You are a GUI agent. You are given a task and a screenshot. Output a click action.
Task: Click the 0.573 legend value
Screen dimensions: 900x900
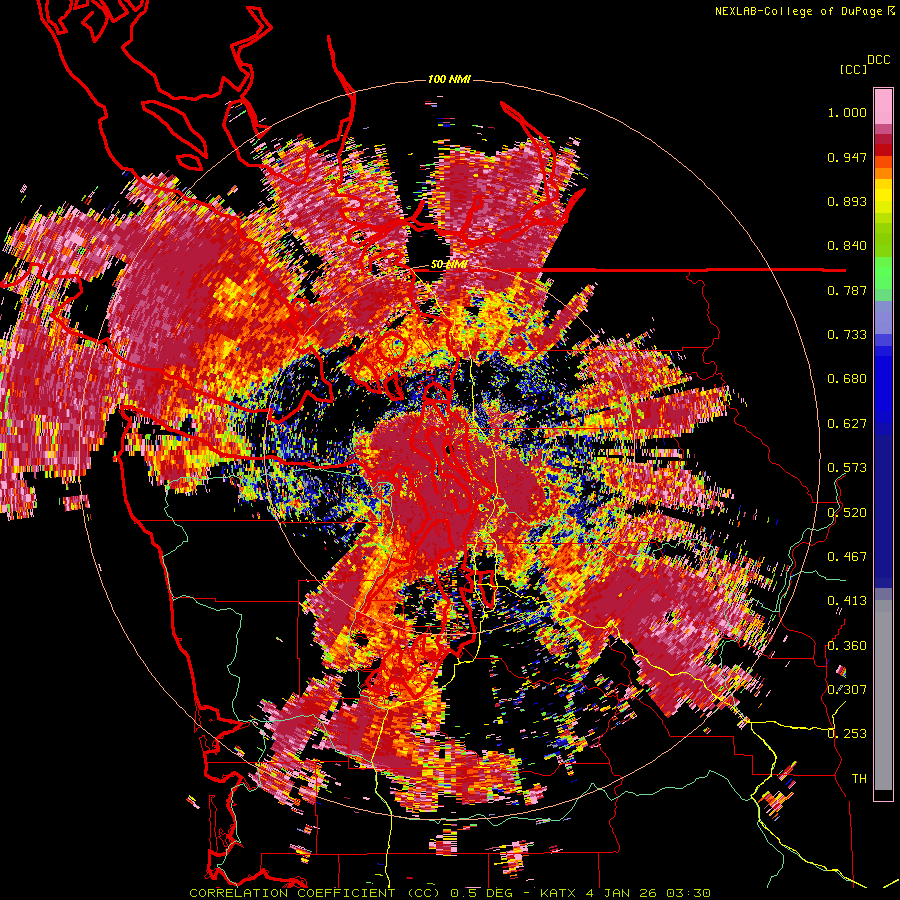[847, 468]
